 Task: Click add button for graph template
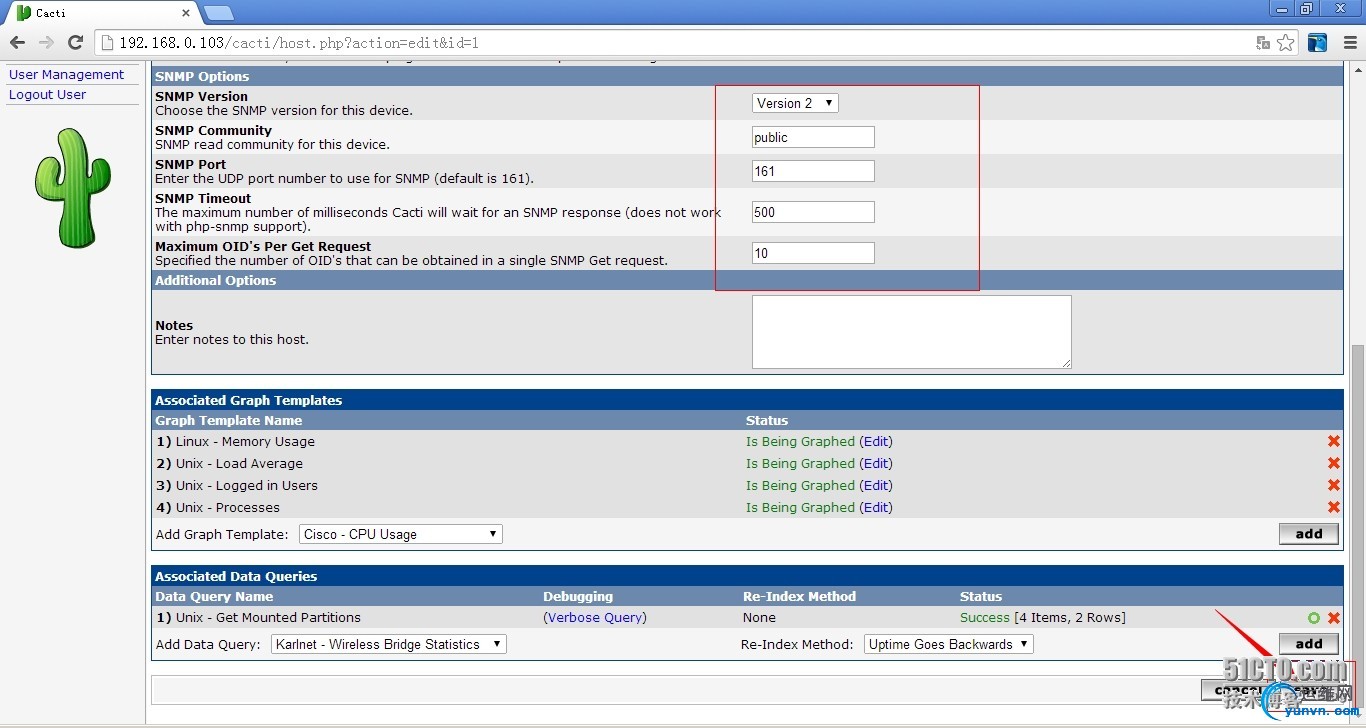(1308, 534)
